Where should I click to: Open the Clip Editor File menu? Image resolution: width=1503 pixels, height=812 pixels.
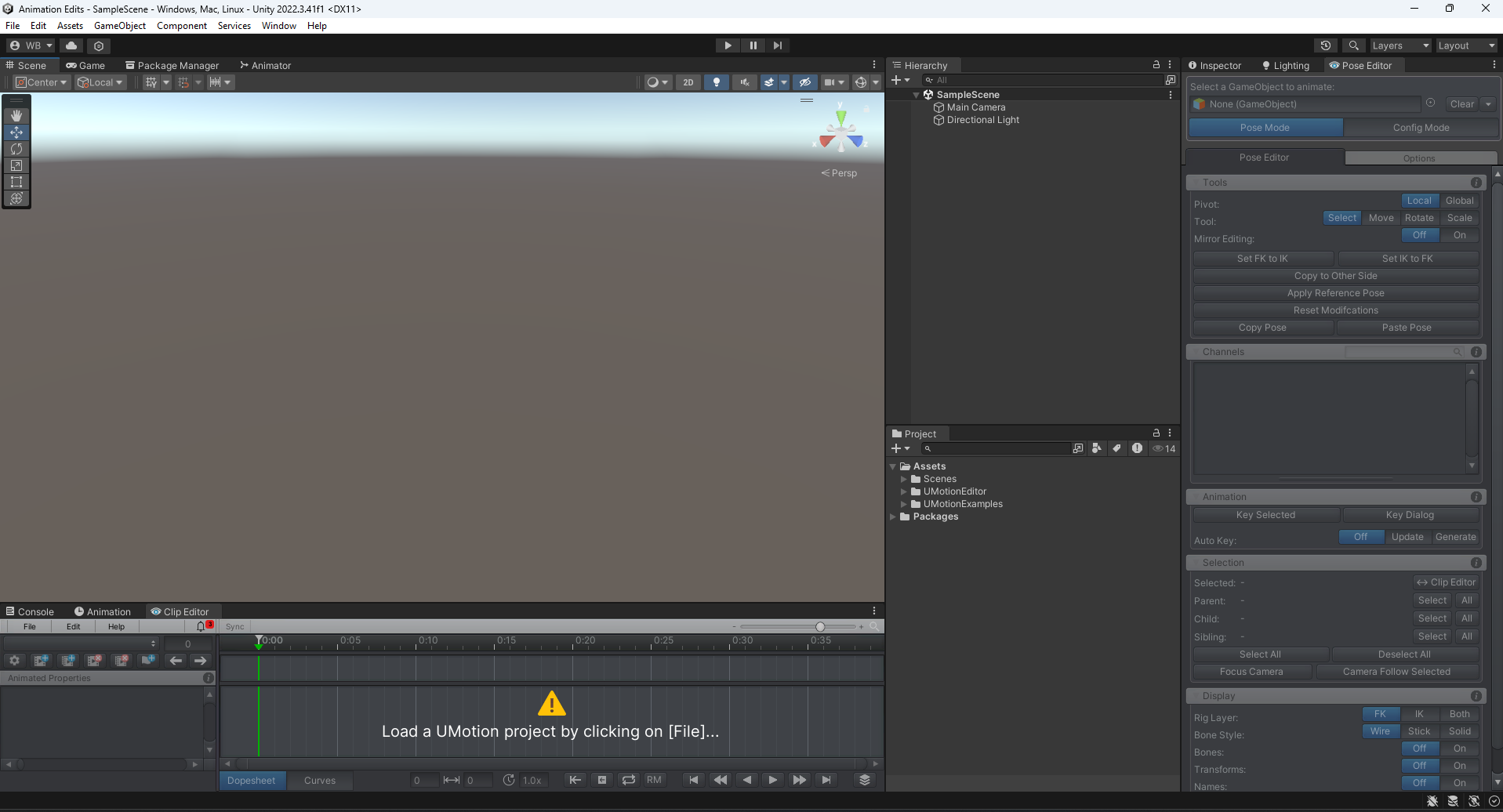(30, 626)
